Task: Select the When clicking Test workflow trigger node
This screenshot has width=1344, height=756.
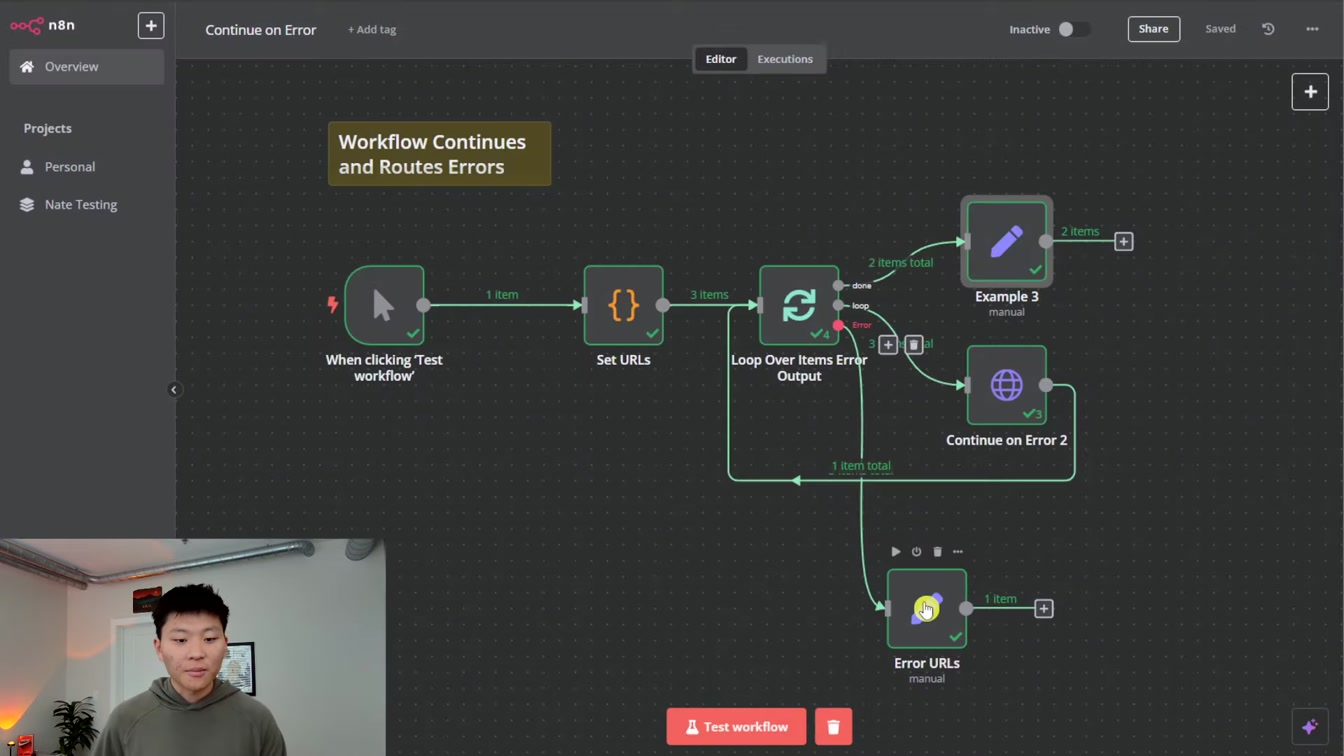Action: click(384, 305)
